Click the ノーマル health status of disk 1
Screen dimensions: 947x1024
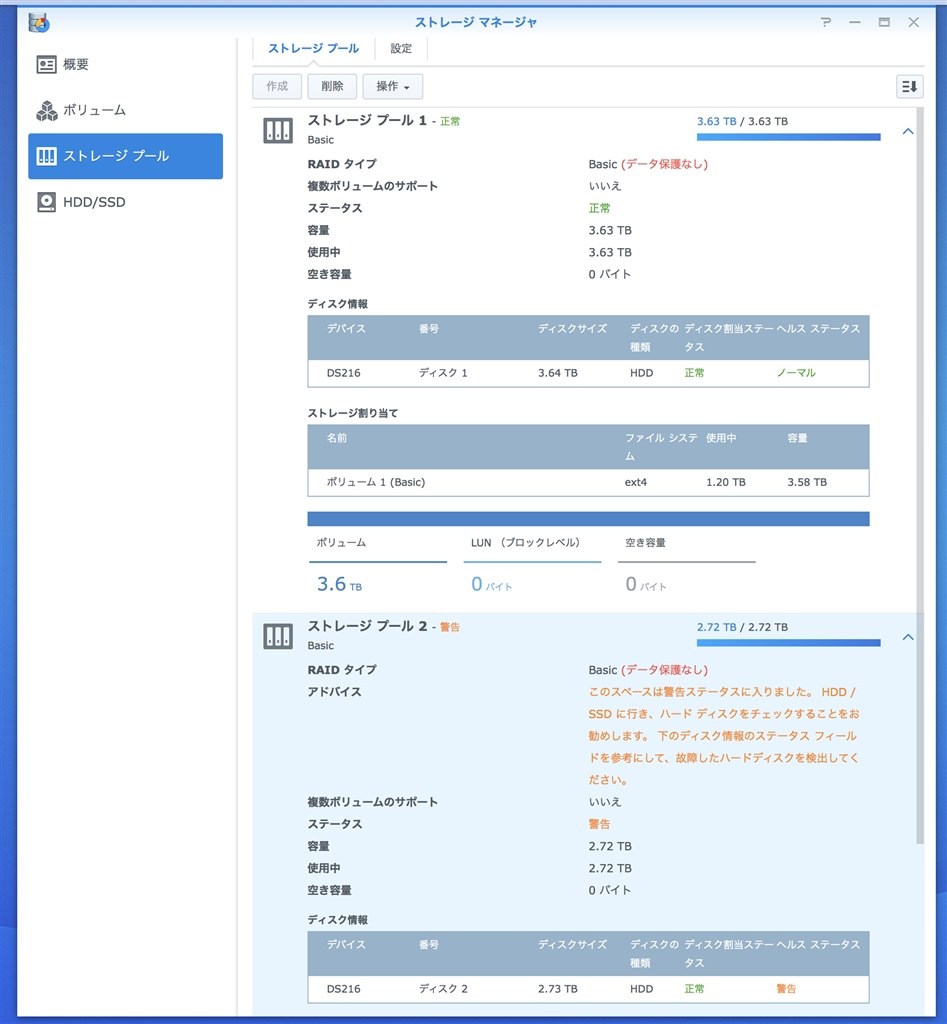pos(796,373)
